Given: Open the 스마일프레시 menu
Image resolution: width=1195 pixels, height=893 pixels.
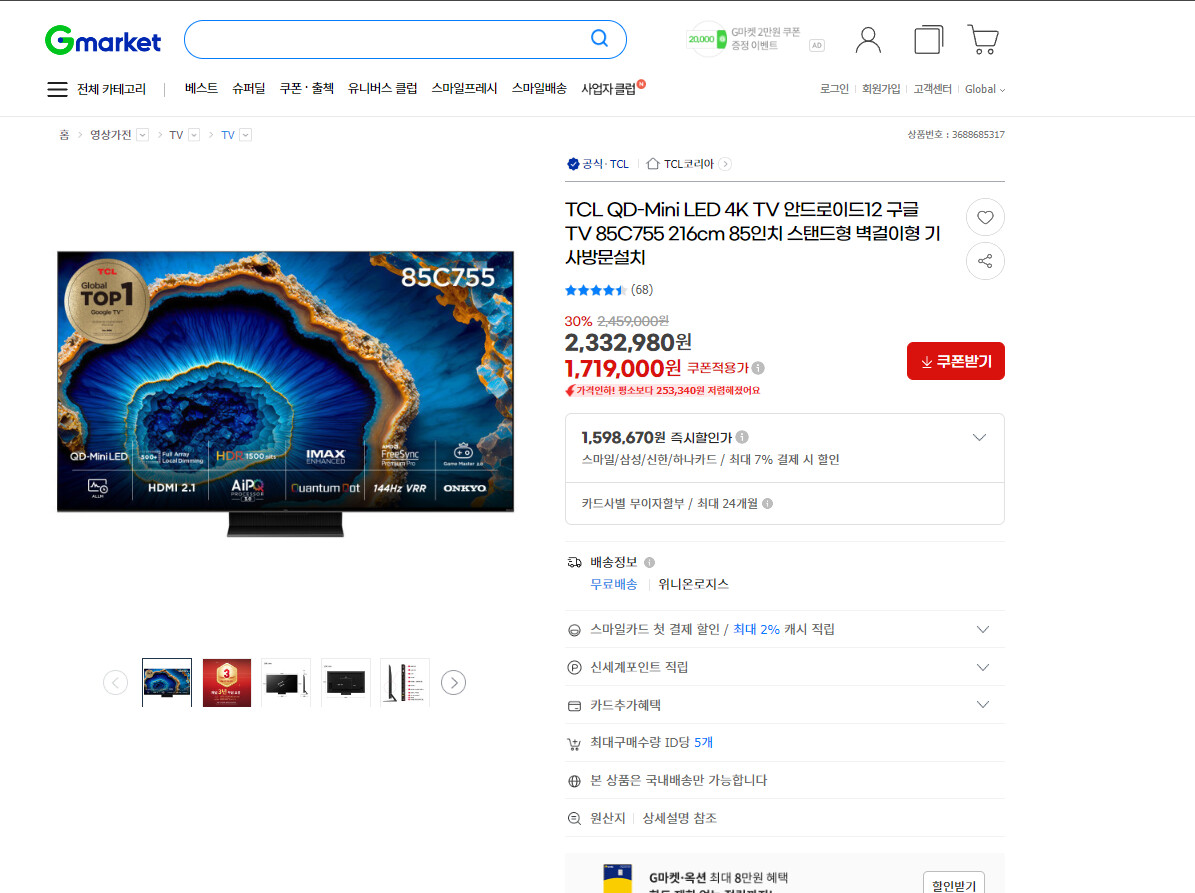Looking at the screenshot, I should coord(464,88).
